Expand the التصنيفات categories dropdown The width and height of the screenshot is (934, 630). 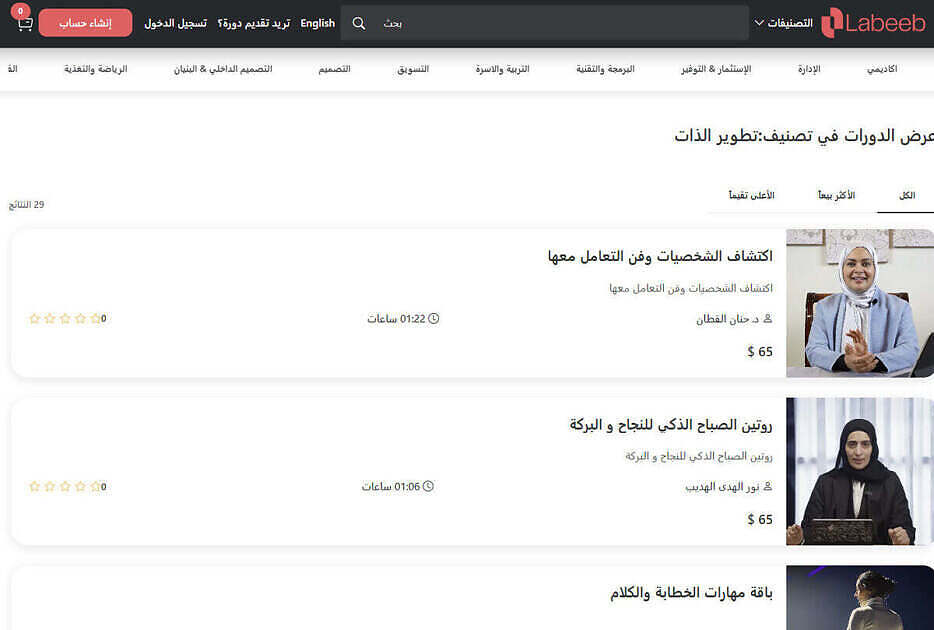click(783, 23)
